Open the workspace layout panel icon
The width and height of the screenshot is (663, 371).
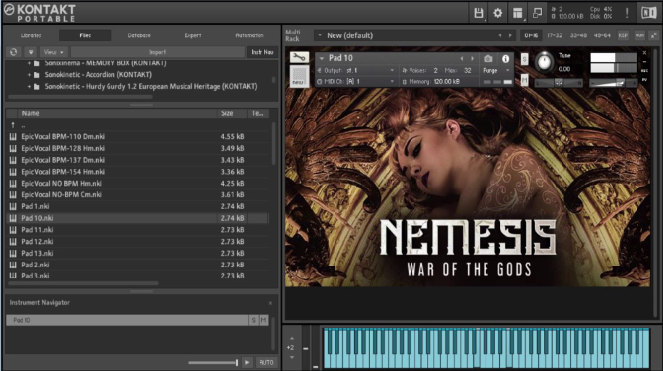(x=517, y=13)
